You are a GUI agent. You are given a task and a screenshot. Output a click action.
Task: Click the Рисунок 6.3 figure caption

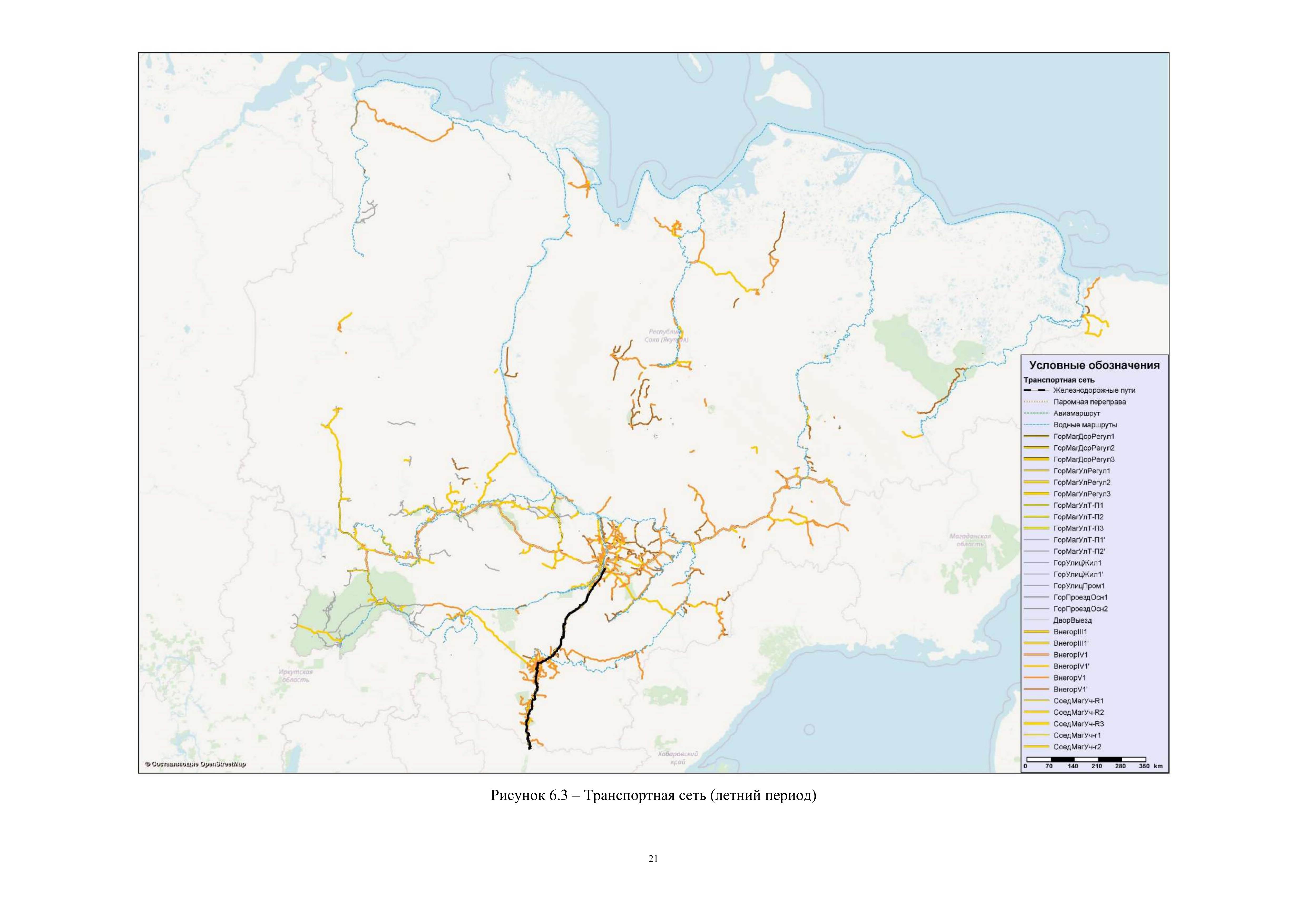(653, 796)
